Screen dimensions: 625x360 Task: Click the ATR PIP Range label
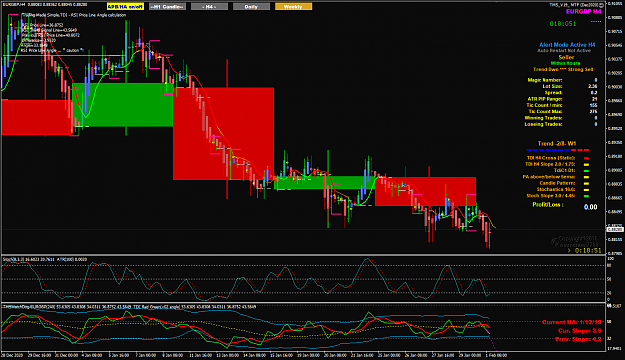[x=545, y=99]
